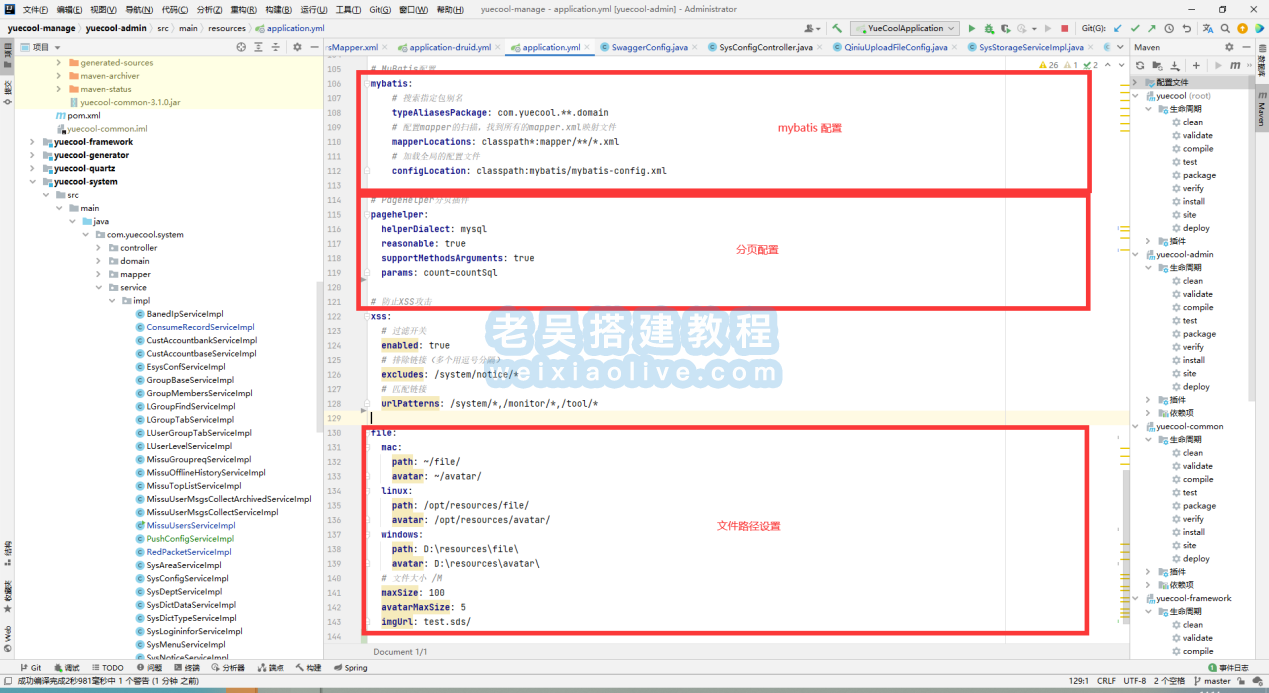Toggle the Maven tool window stripe button
This screenshot has height=693, width=1269.
pos(1261,111)
